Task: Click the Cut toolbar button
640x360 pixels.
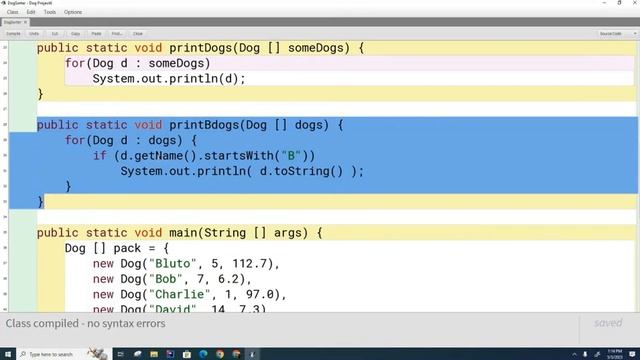Action: point(55,33)
